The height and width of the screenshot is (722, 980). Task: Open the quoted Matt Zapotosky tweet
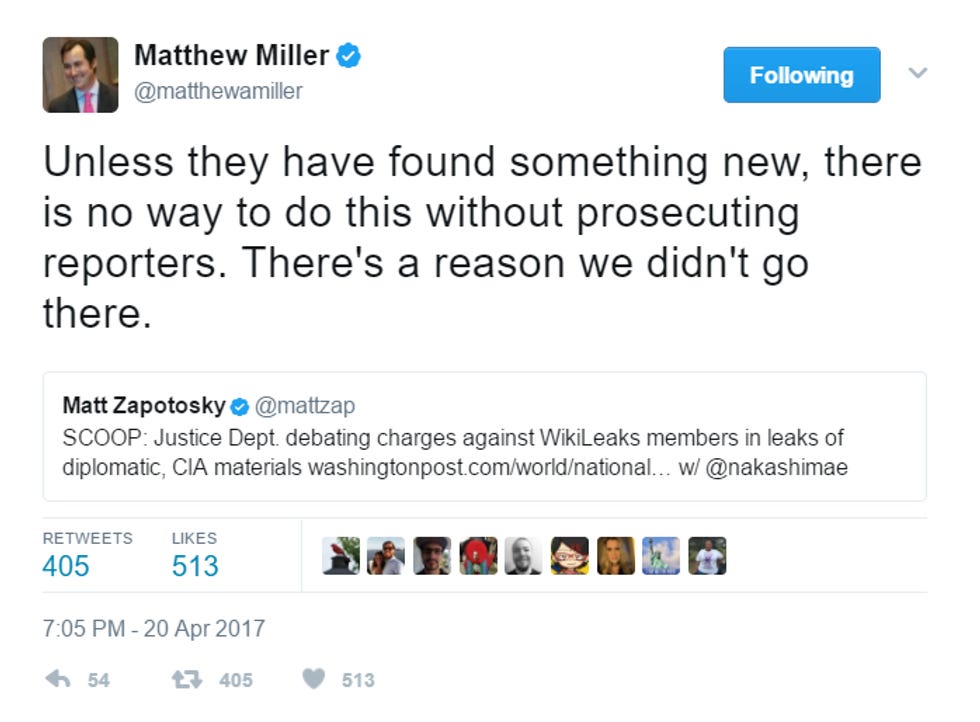coord(484,436)
